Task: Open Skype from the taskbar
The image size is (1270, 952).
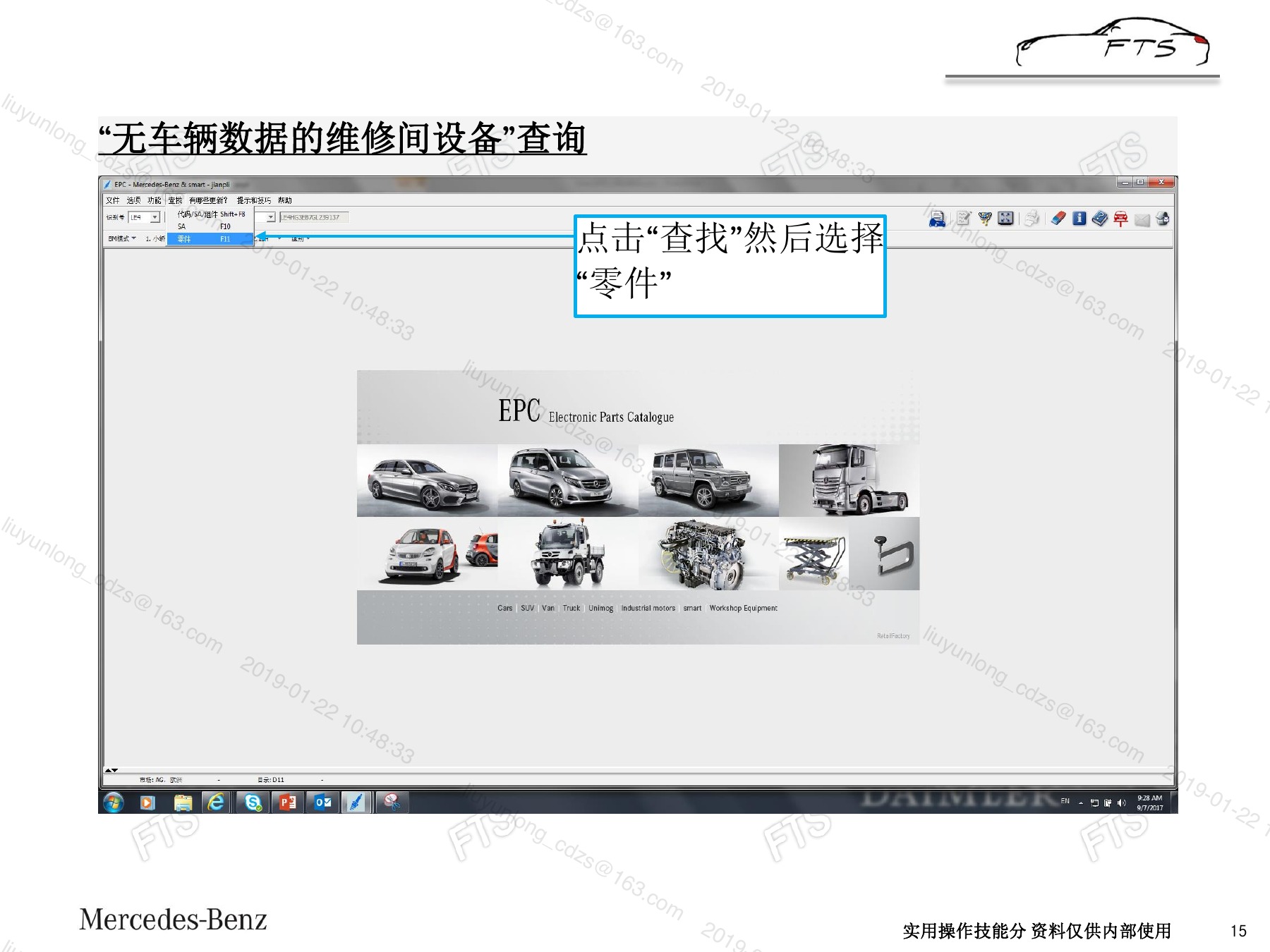Action: click(253, 803)
